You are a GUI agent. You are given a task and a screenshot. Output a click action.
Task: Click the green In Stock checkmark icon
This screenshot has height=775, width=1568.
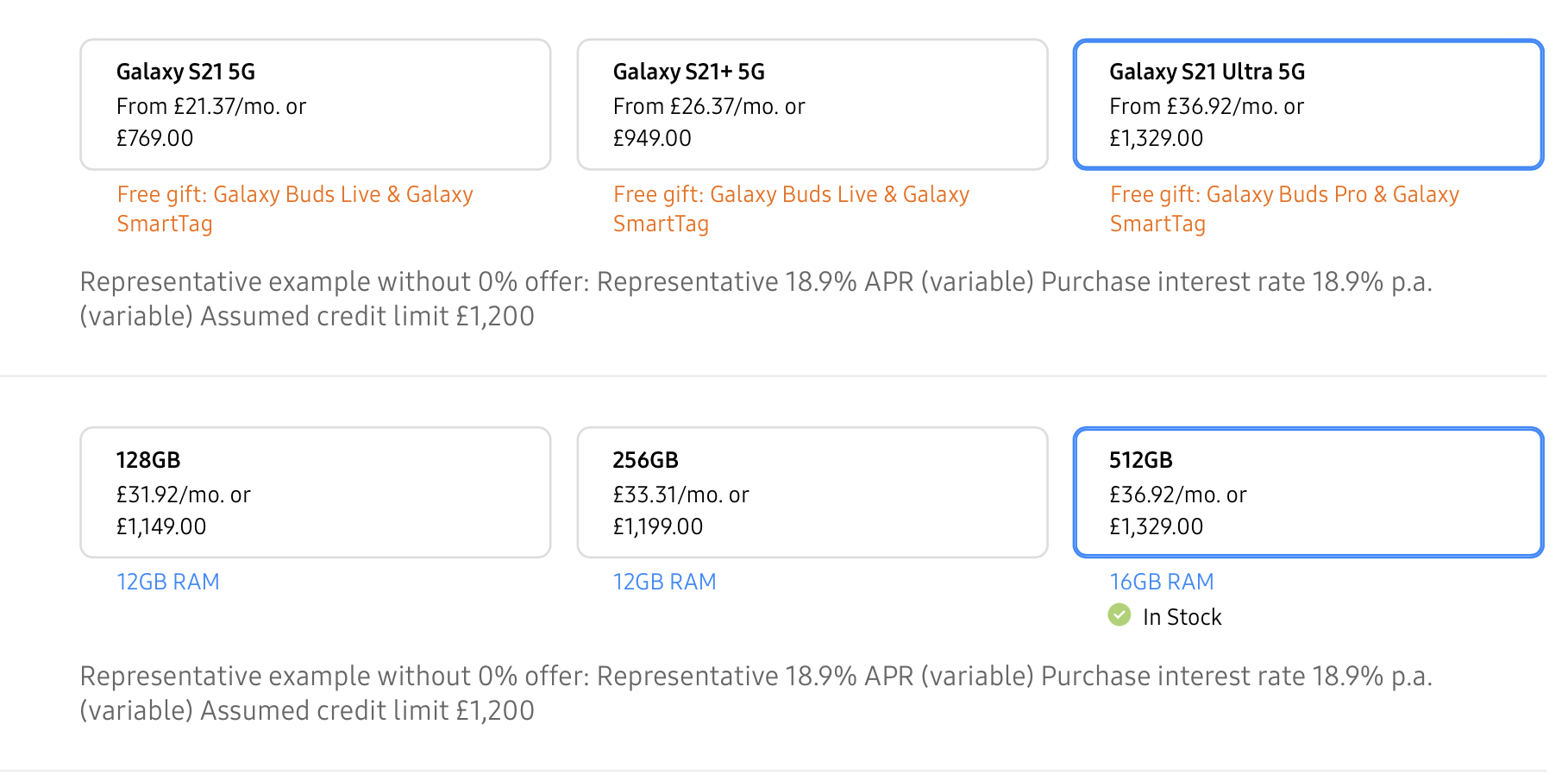click(x=1119, y=615)
